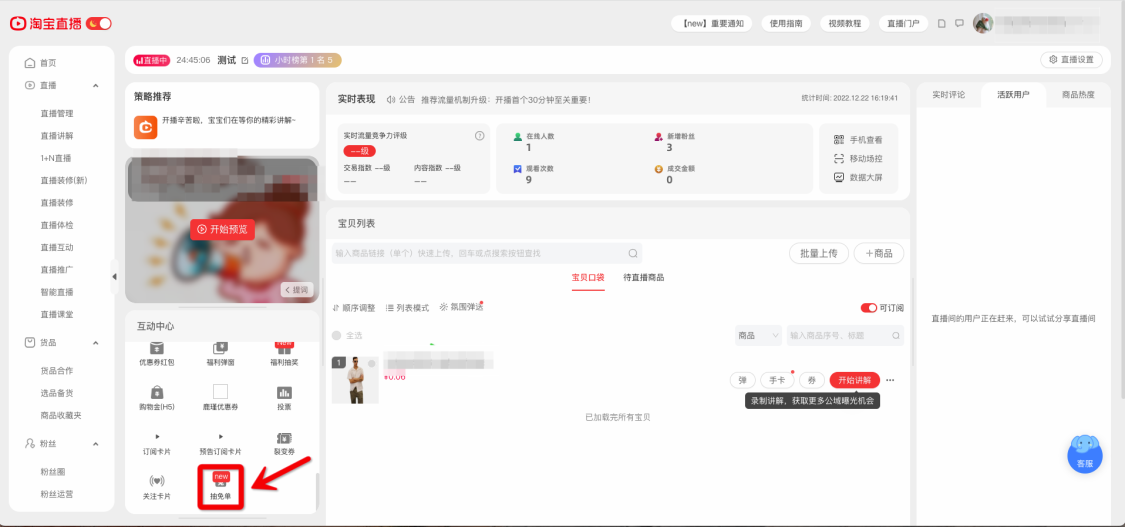Click the product thumbnail image
Image resolution: width=1125 pixels, height=527 pixels.
coord(355,380)
